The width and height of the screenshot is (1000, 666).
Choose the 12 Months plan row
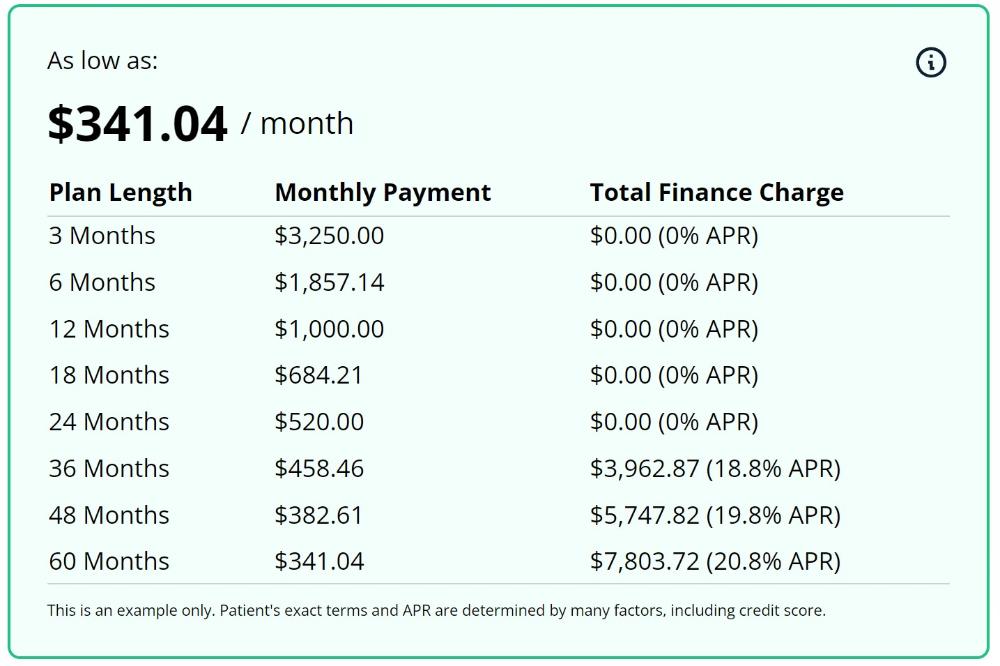498,329
